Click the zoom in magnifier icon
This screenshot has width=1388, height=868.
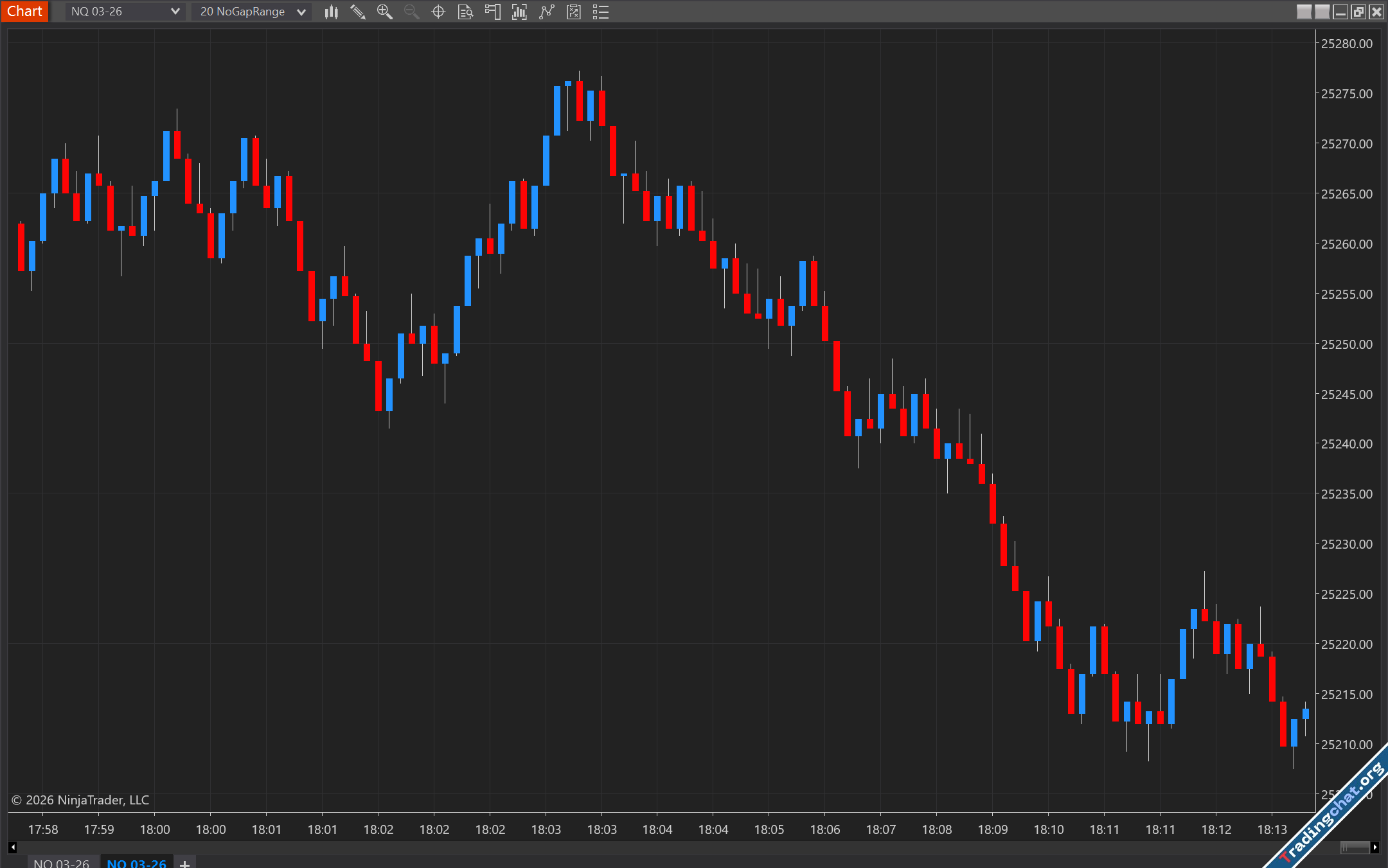click(x=384, y=12)
